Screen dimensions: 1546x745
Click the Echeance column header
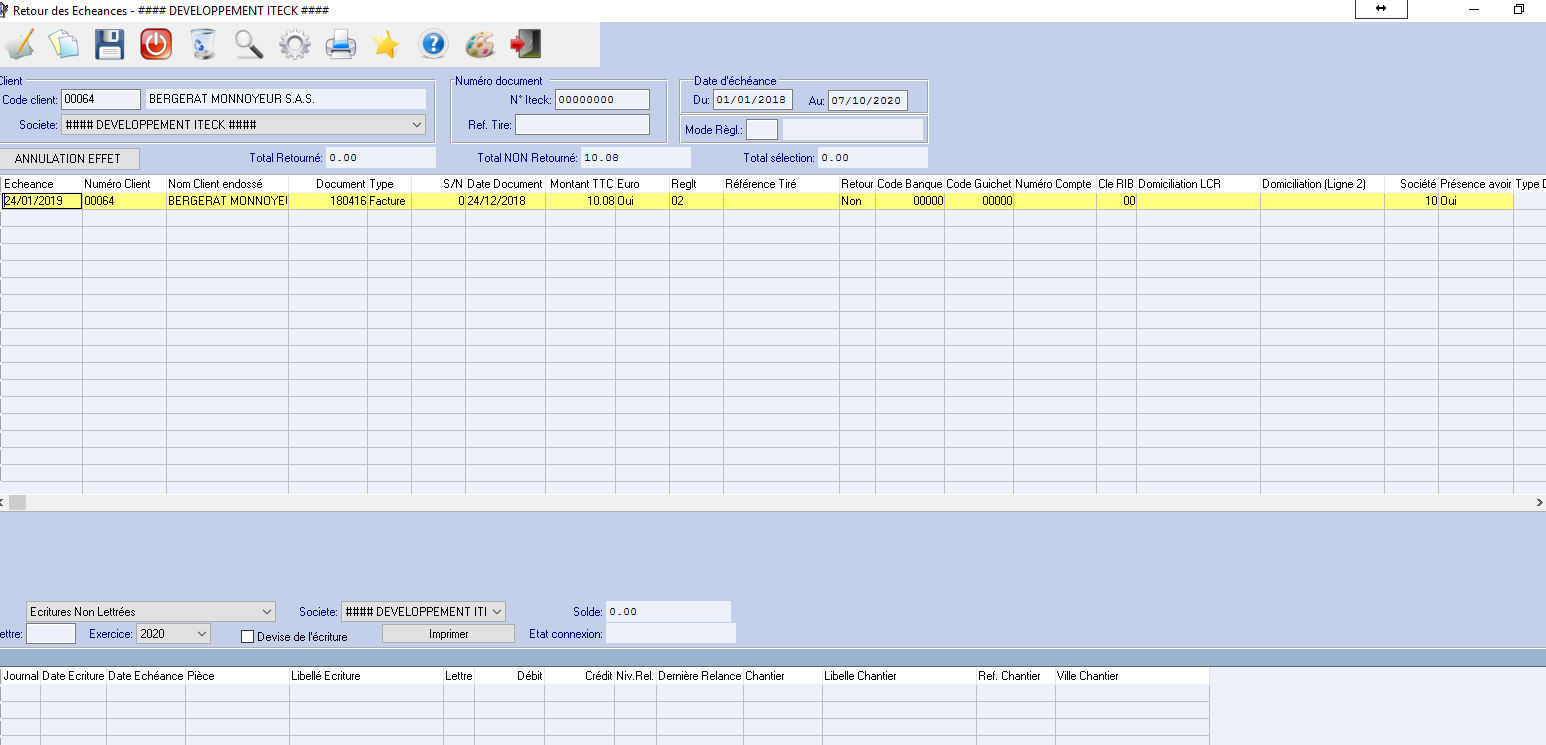(41, 184)
